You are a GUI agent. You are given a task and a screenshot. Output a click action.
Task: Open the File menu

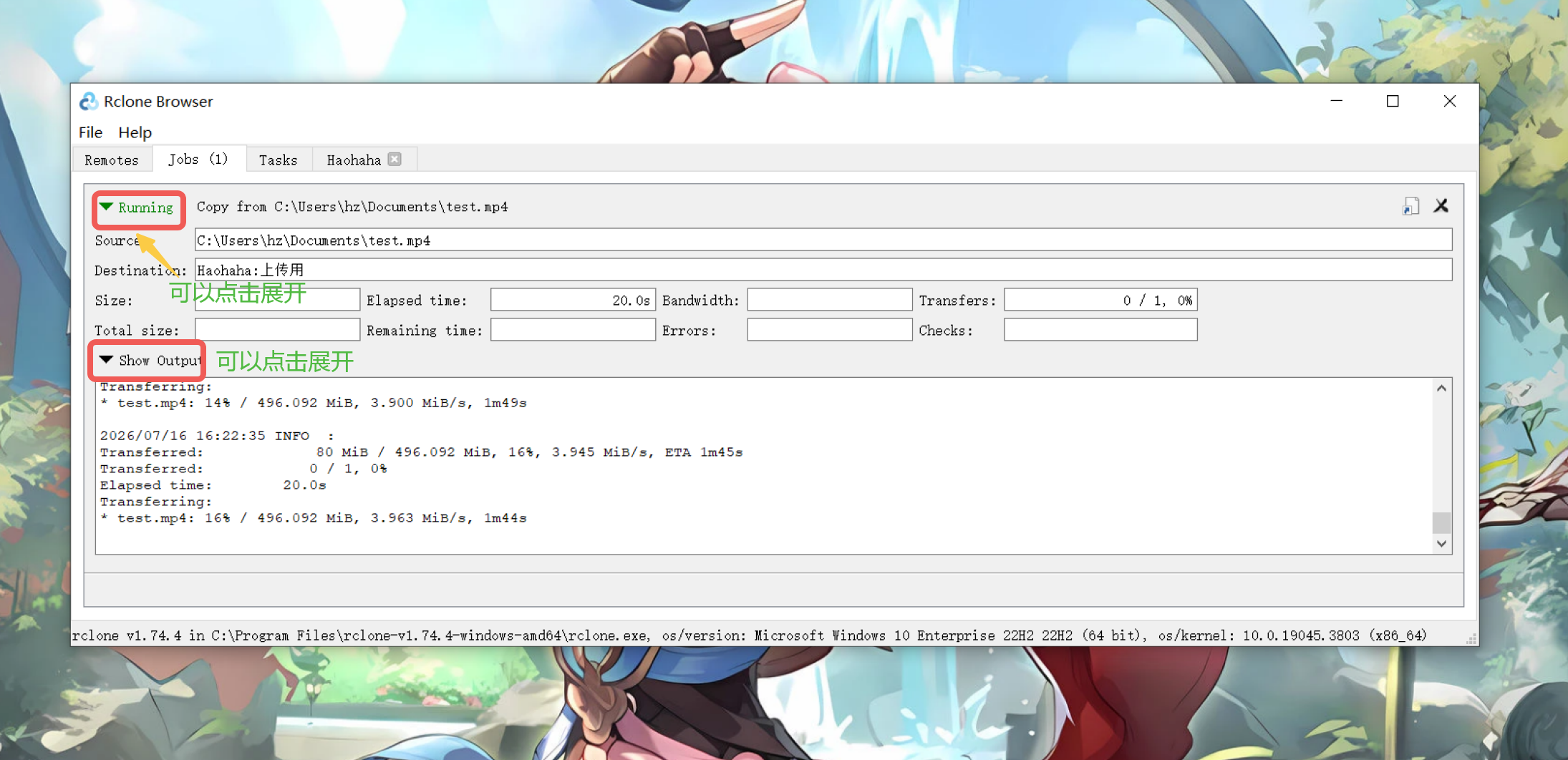click(x=90, y=132)
